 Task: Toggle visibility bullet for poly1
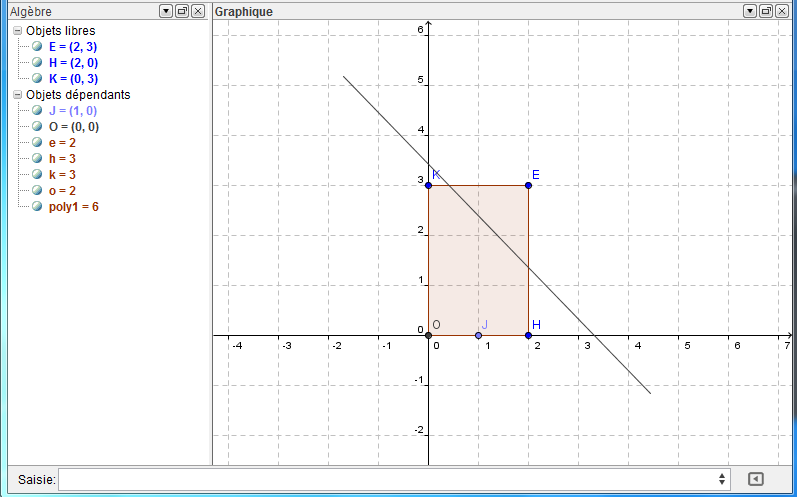38,207
